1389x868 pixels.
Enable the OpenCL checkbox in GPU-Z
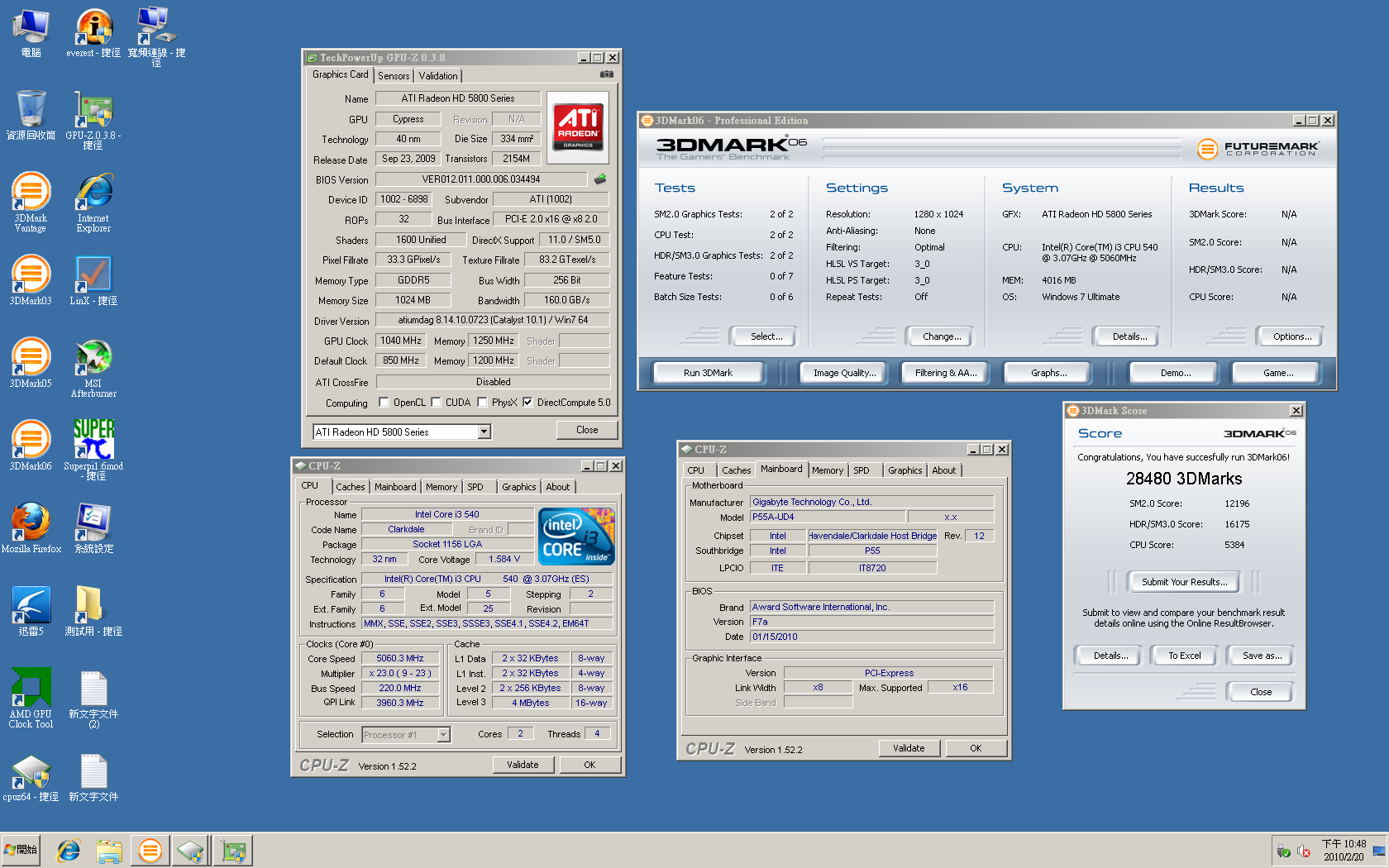click(384, 403)
